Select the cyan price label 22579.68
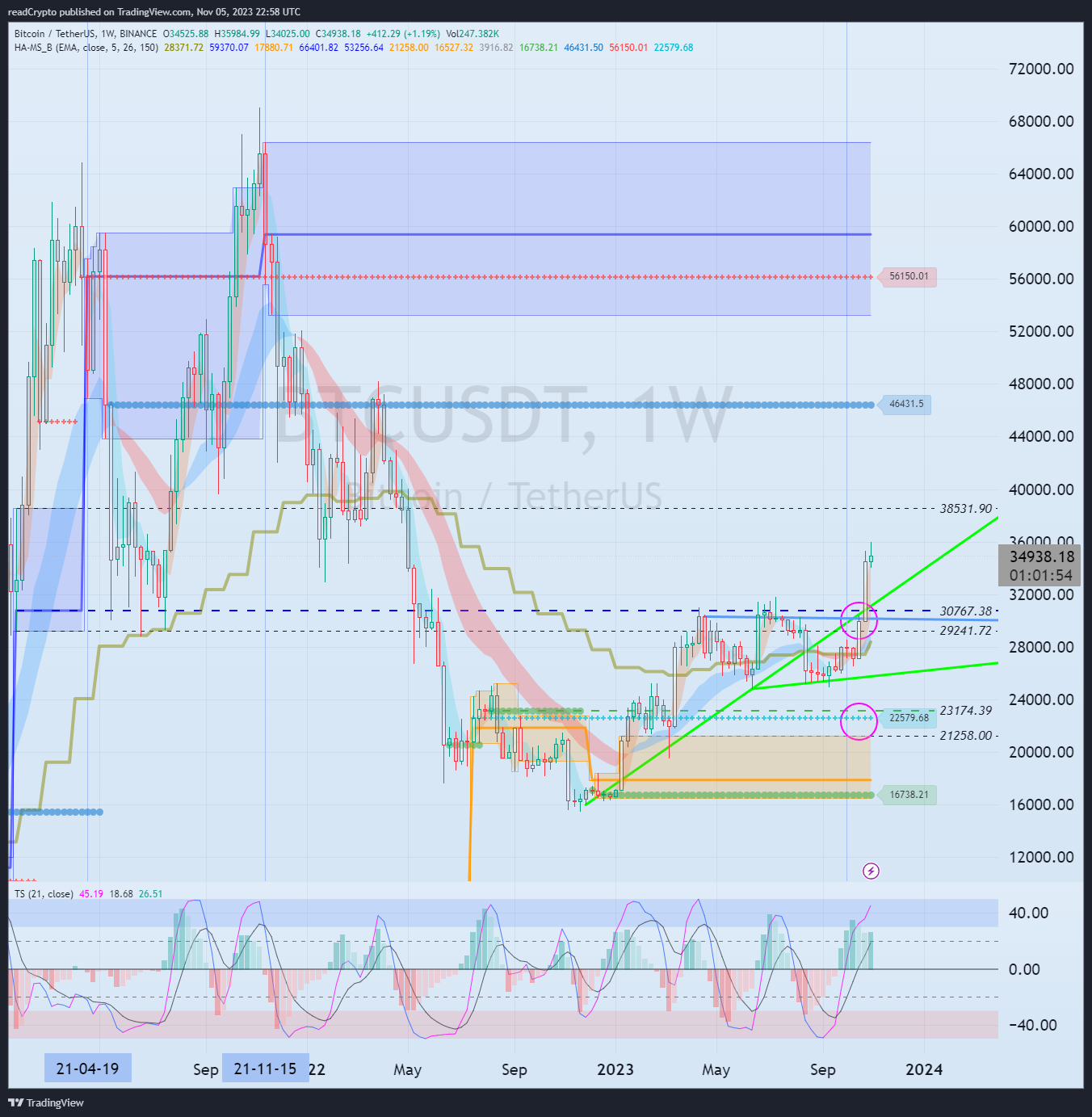1092x1117 pixels. pyautogui.click(x=909, y=718)
